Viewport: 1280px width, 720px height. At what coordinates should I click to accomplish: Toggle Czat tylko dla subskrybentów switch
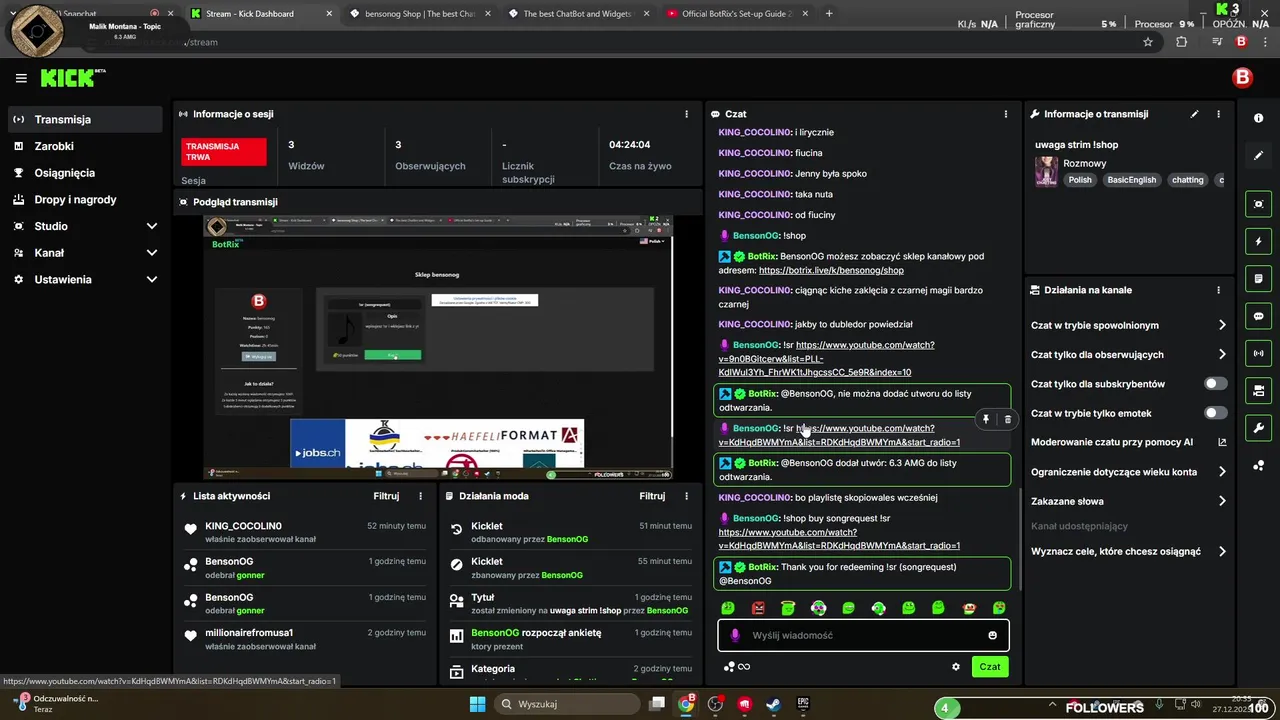point(1215,384)
